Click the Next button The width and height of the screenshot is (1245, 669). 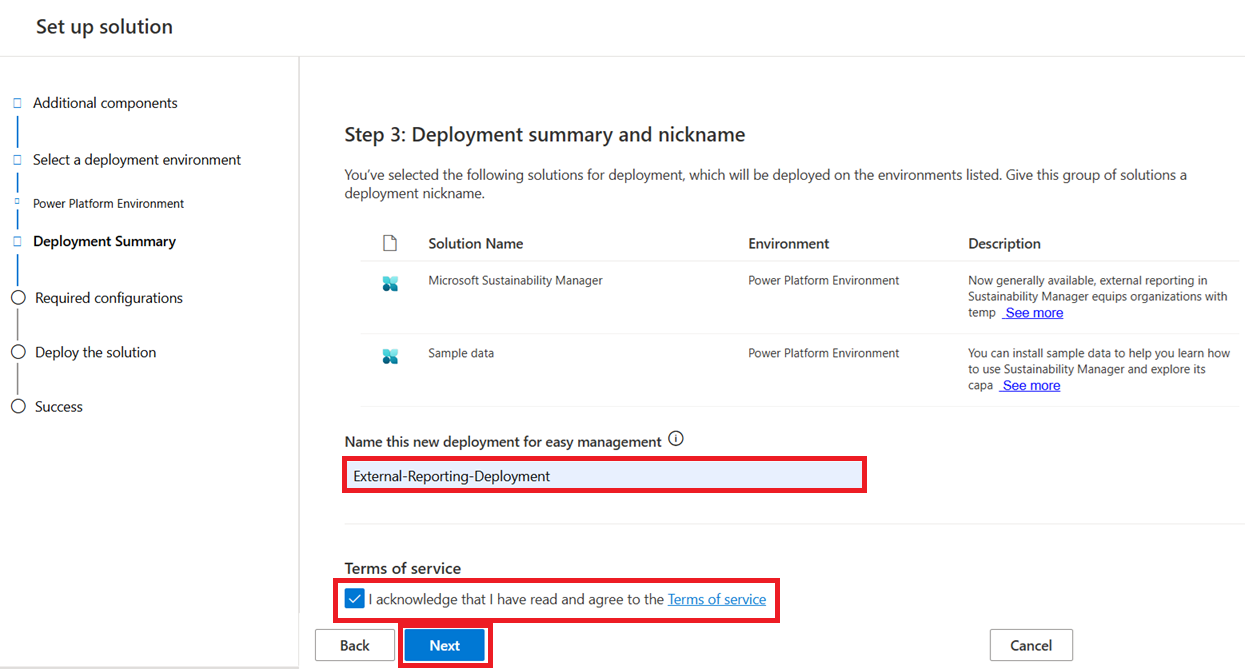tap(445, 645)
